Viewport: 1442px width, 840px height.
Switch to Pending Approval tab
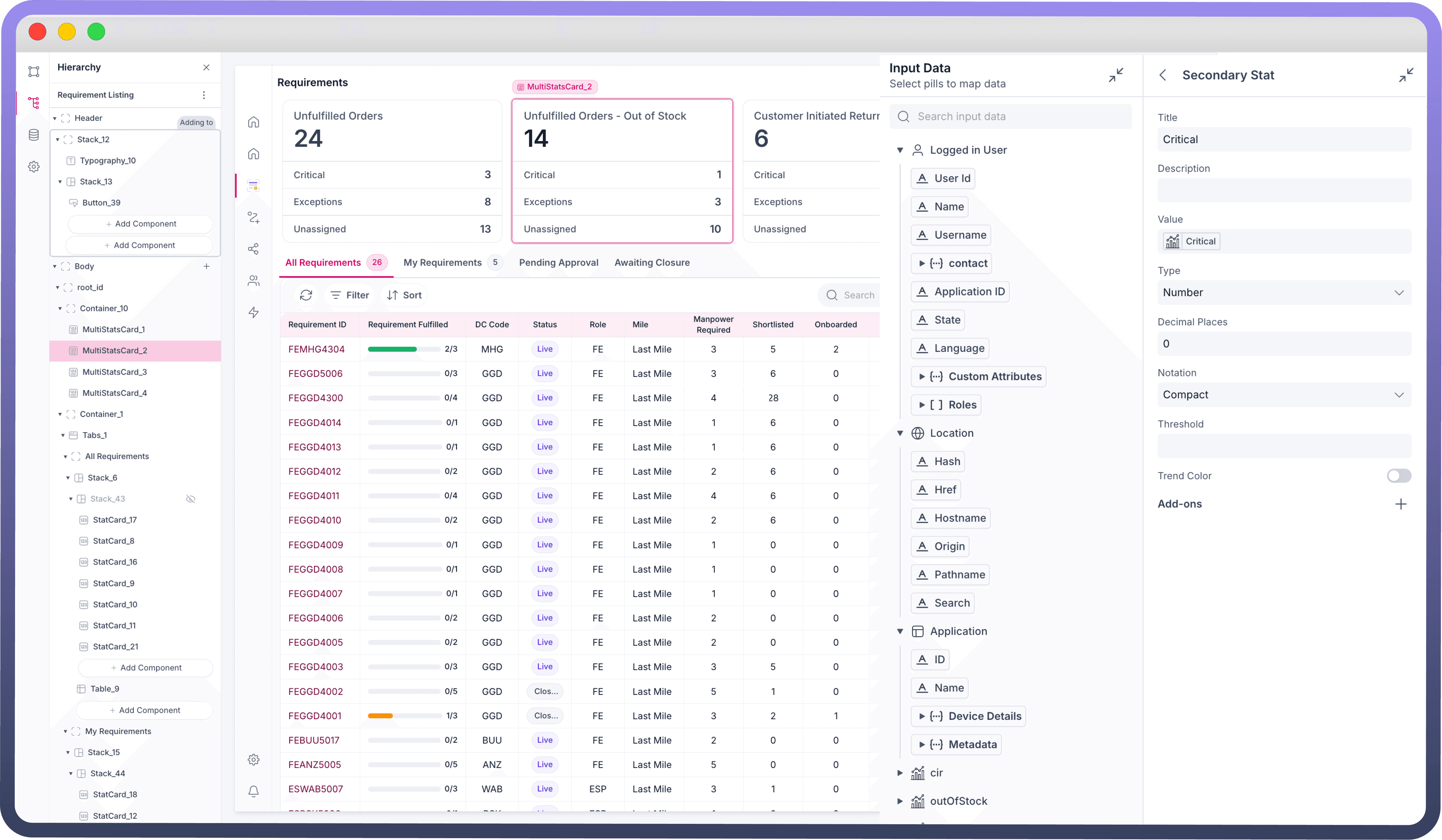point(559,263)
